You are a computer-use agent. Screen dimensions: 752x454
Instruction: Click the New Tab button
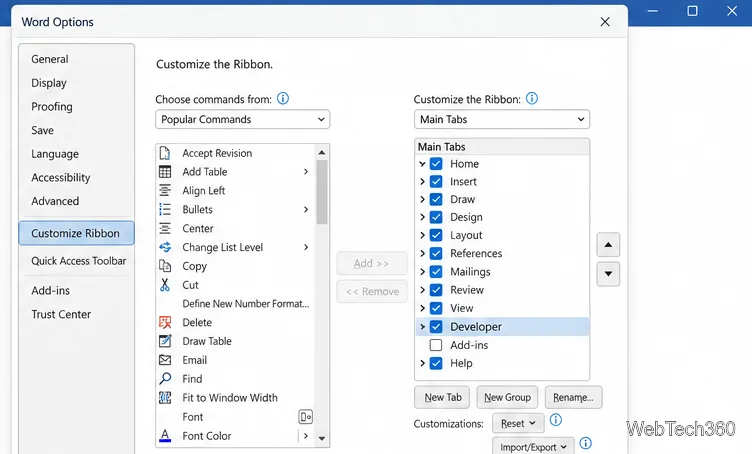442,397
